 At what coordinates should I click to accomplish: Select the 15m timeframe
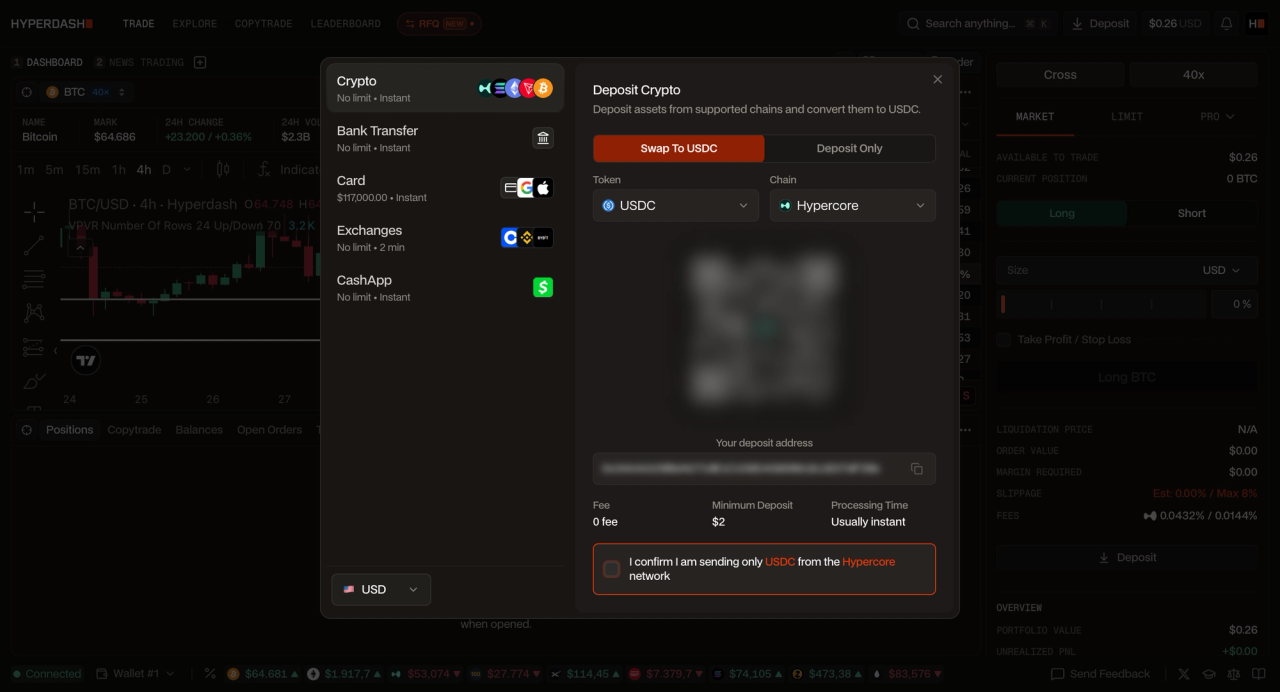[x=87, y=170]
